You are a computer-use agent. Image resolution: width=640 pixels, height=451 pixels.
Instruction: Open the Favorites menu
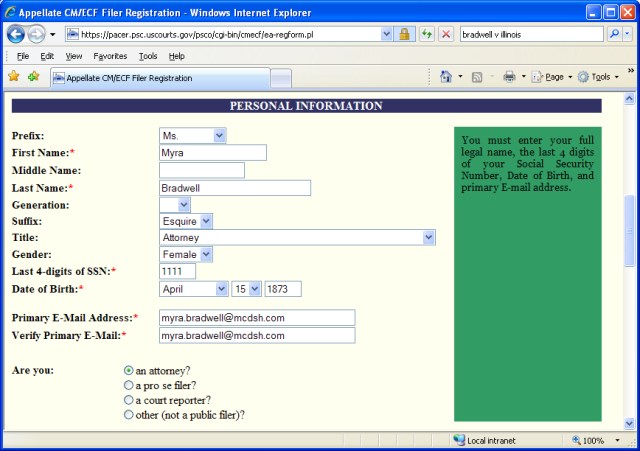[x=110, y=56]
